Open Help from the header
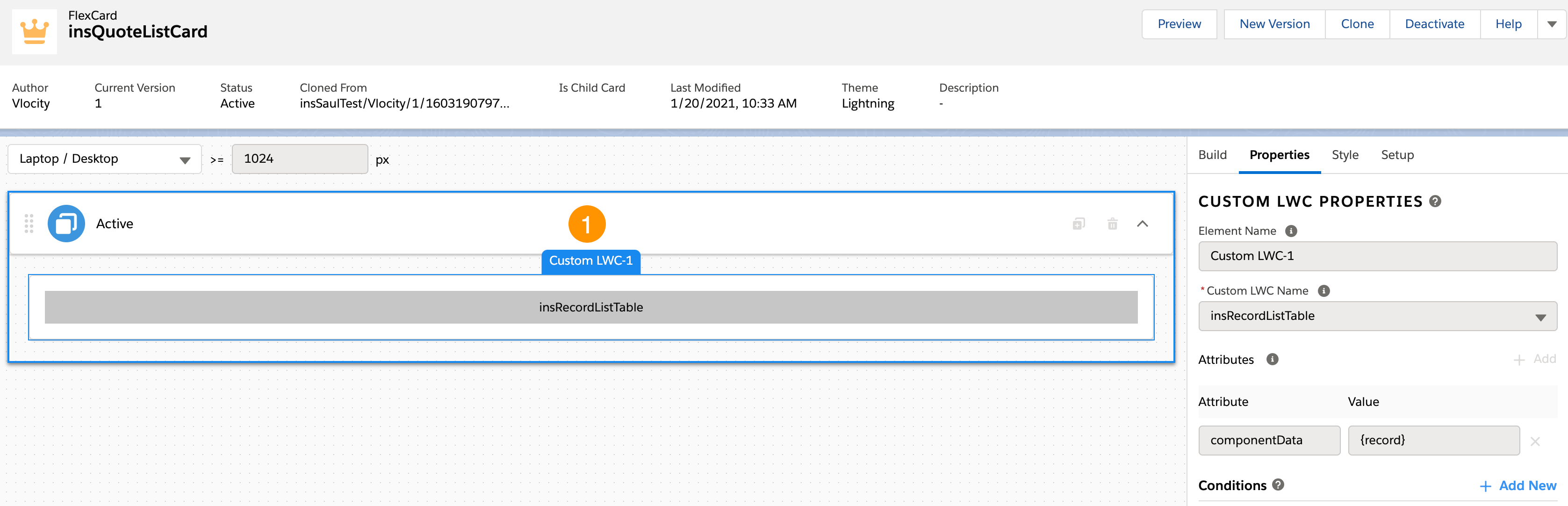This screenshot has width=1568, height=506. click(x=1508, y=24)
